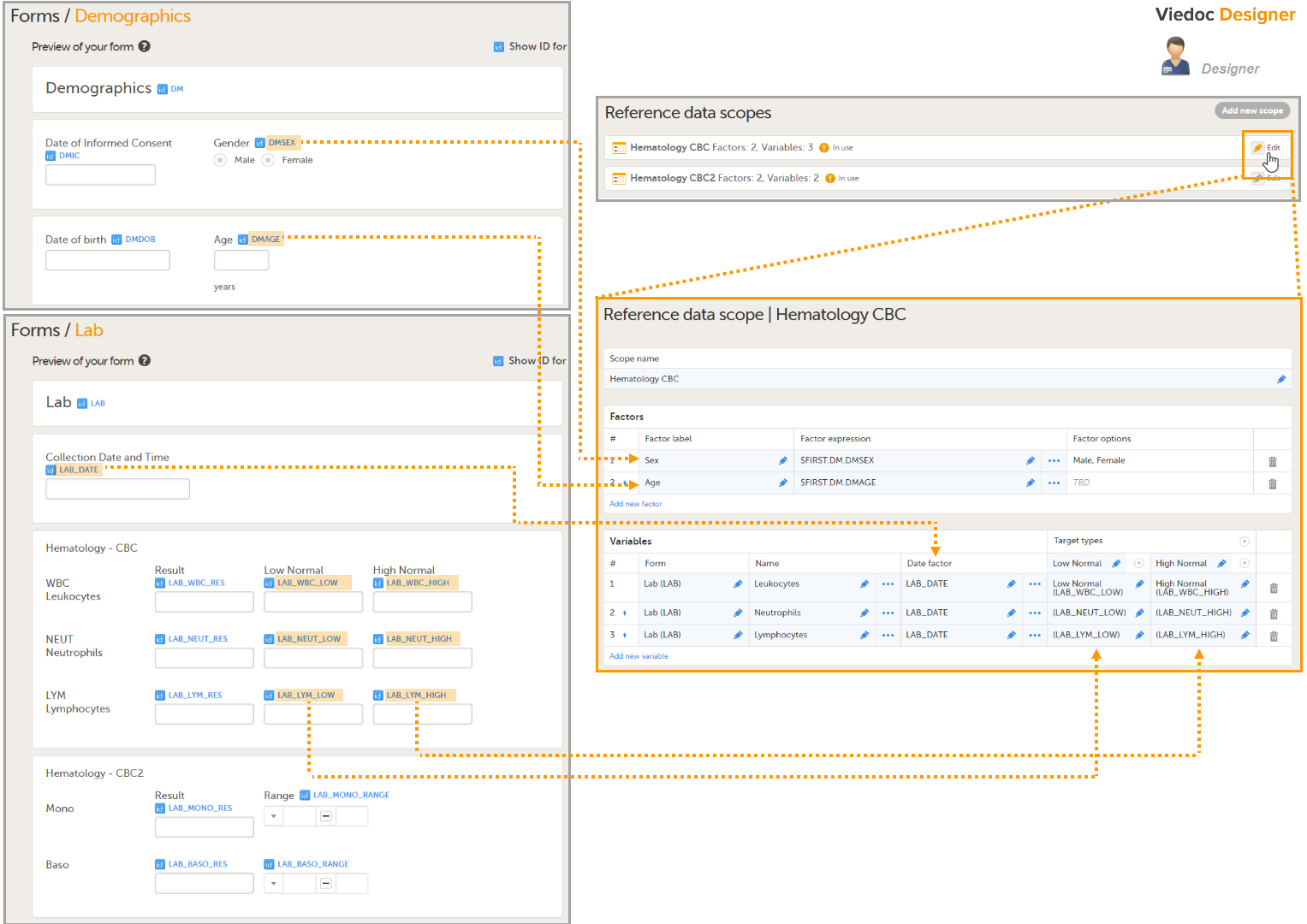Click the Add new factor link
The height and width of the screenshot is (924, 1307).
[635, 503]
